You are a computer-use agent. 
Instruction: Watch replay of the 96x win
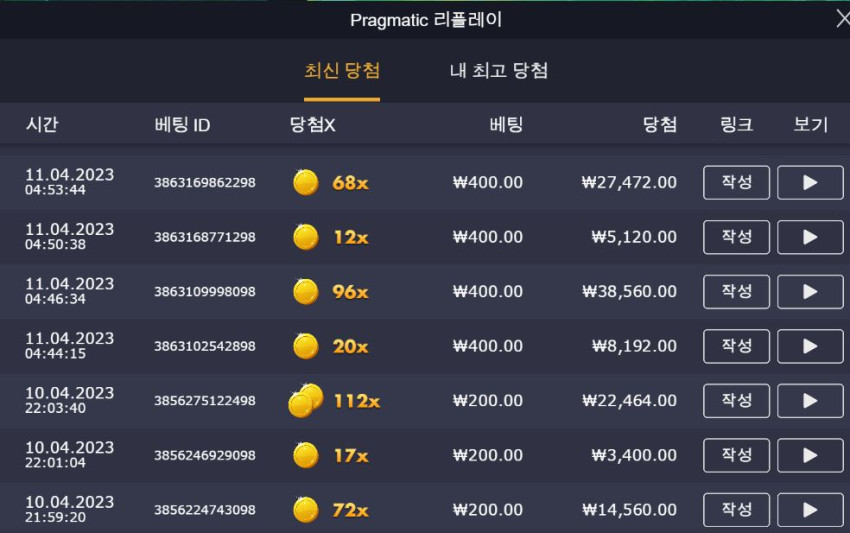[810, 292]
